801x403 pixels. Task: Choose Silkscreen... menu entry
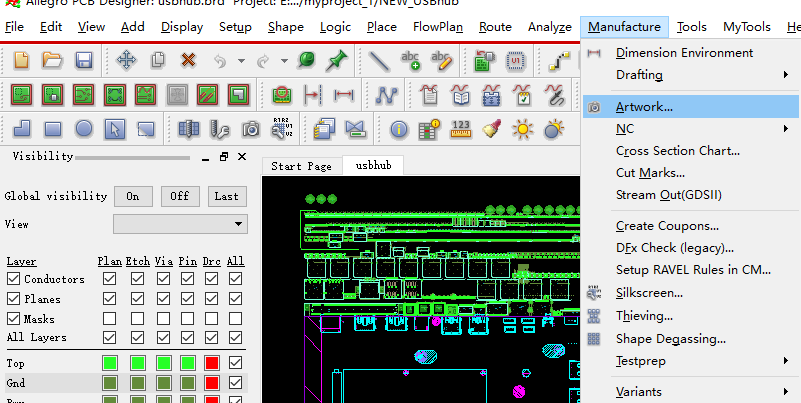pos(690,293)
